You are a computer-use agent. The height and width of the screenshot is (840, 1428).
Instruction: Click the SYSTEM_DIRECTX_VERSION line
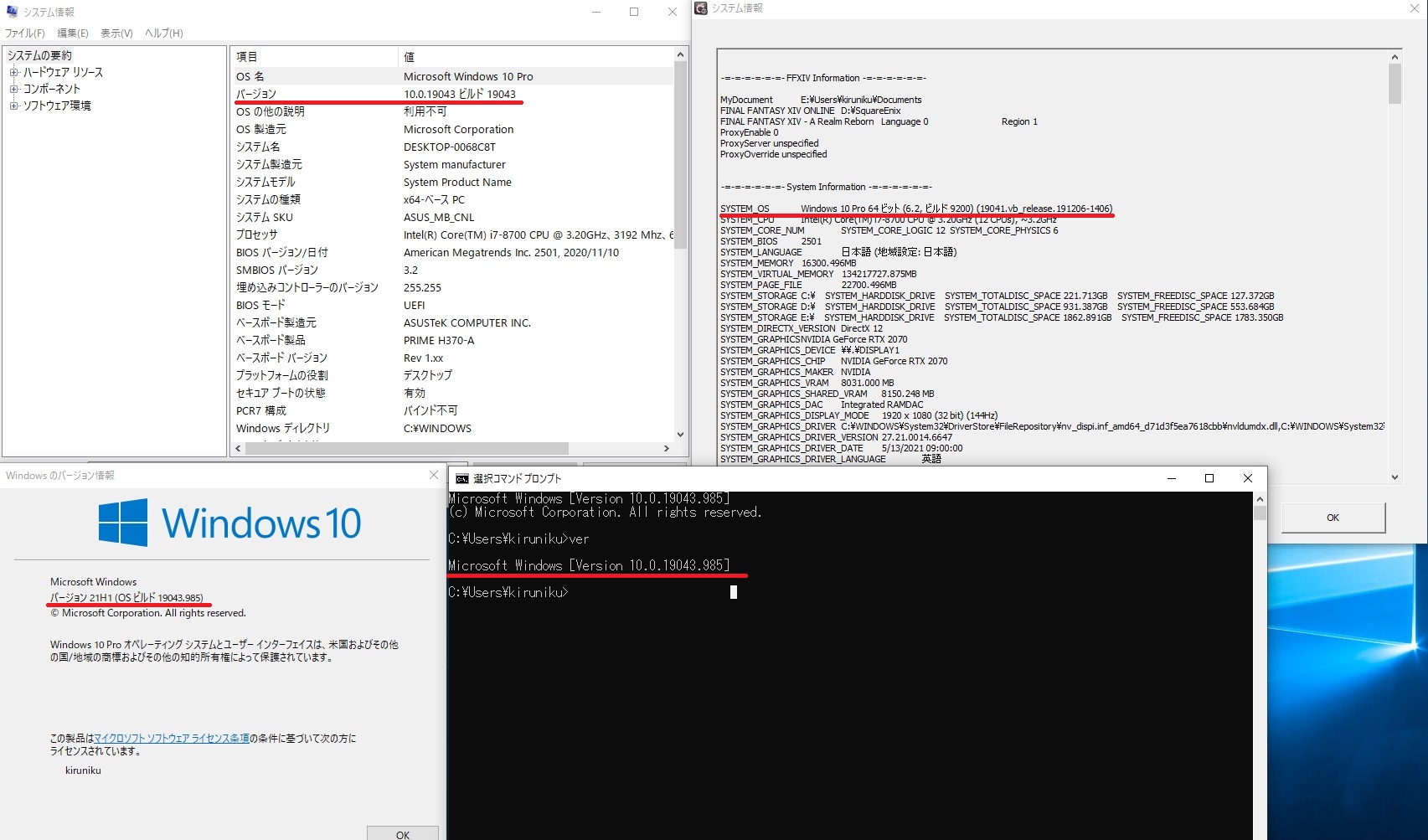(x=802, y=328)
